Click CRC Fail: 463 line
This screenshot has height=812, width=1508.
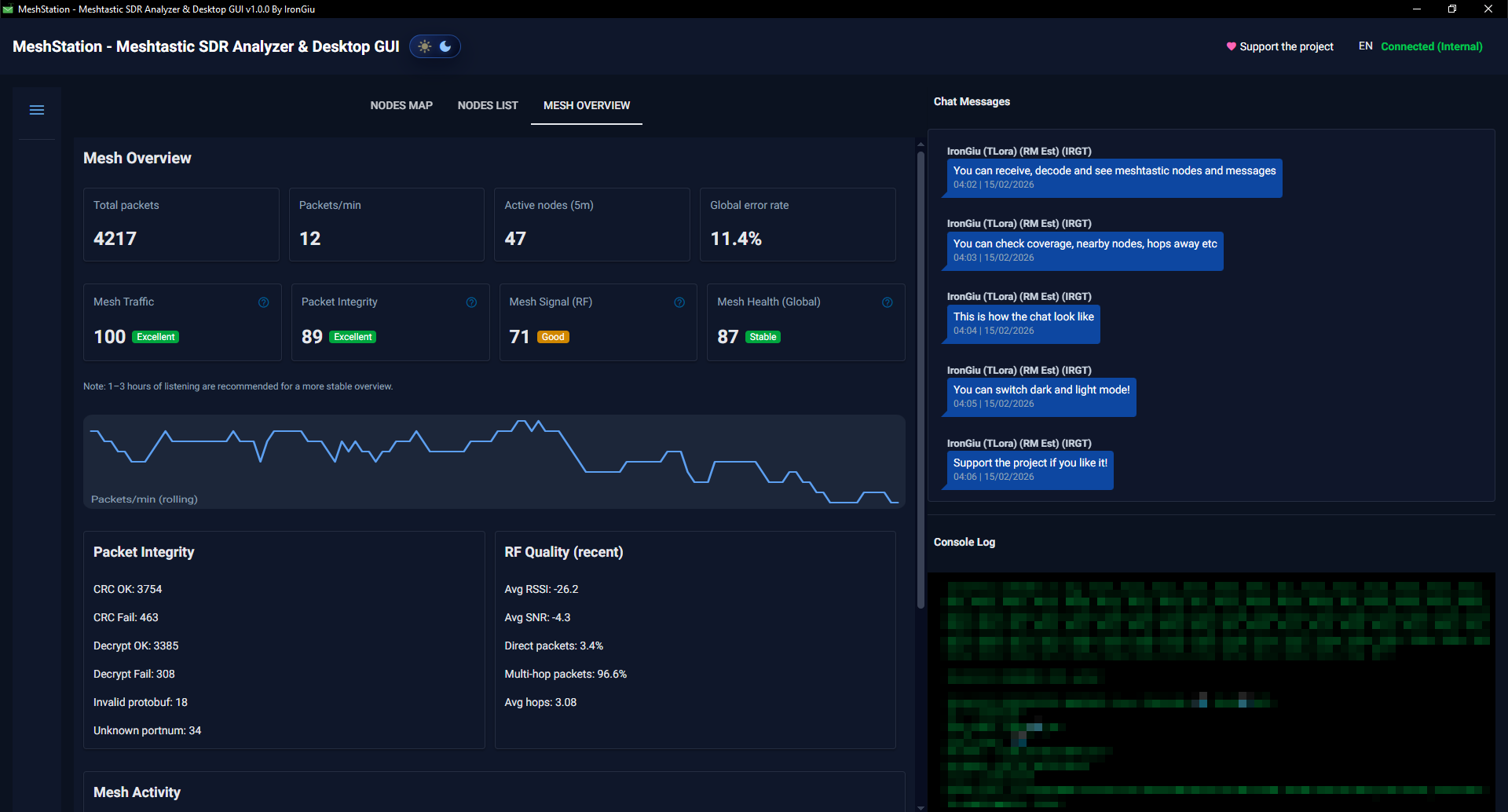click(x=126, y=617)
